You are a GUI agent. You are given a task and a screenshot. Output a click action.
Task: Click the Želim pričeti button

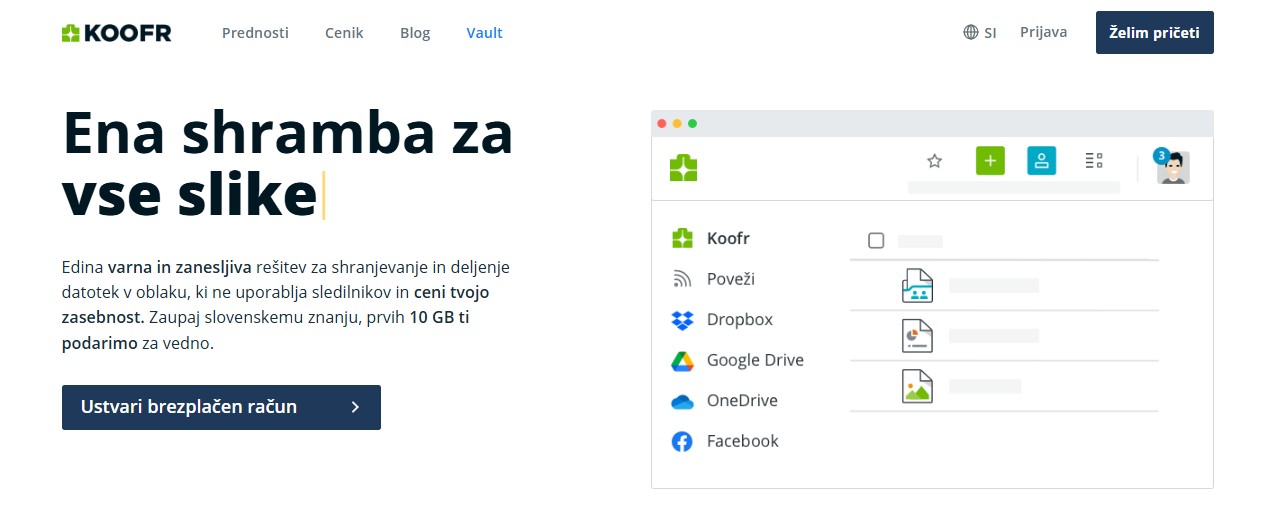coord(1155,33)
